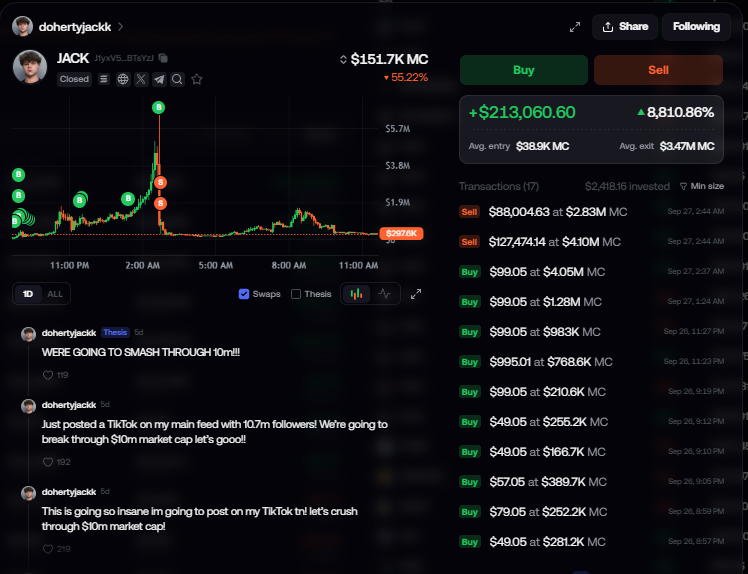748x574 pixels.
Task: Click the orange Sell button
Action: click(658, 70)
